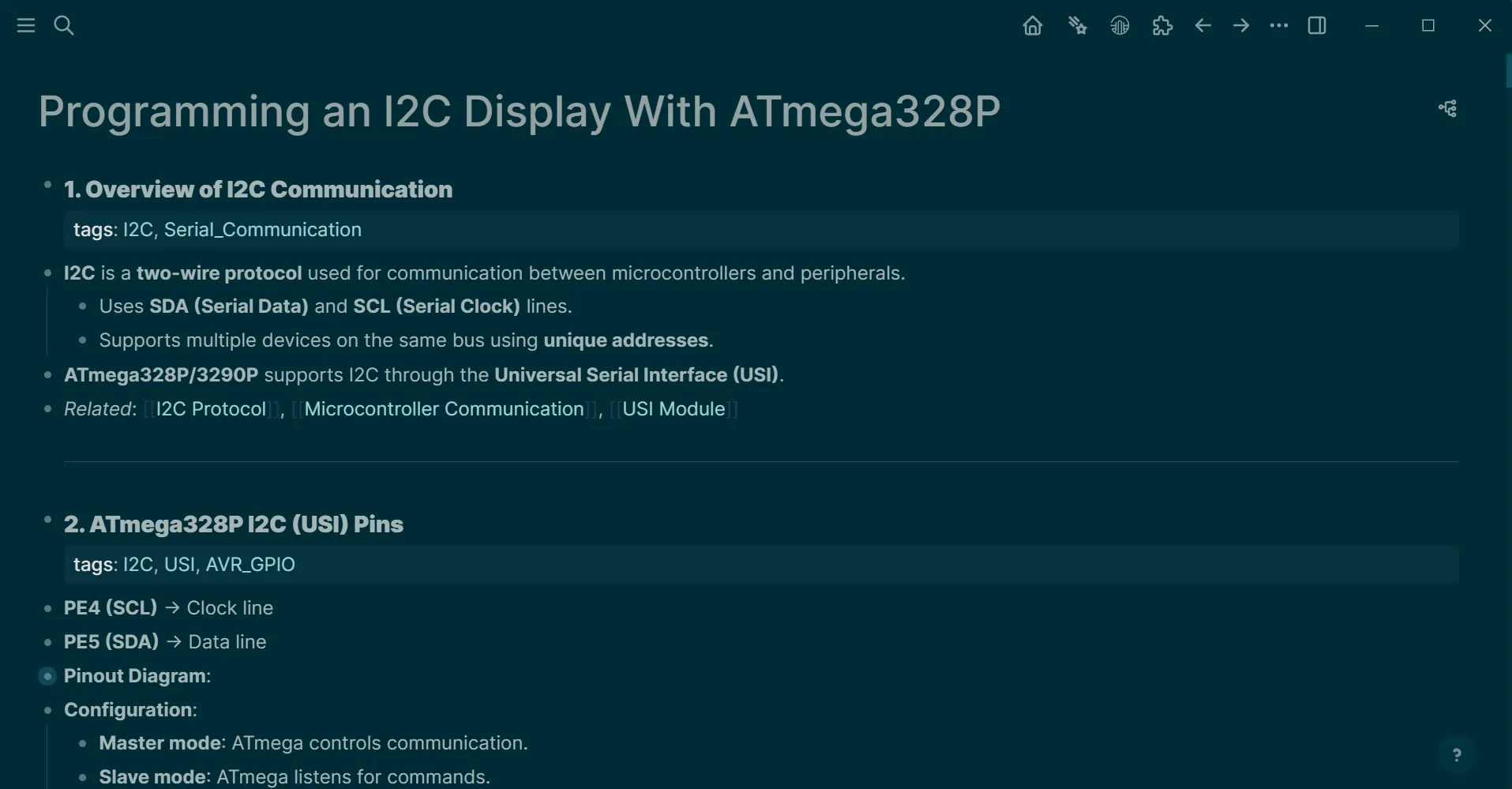Click the Serial_Communication tag

(262, 230)
